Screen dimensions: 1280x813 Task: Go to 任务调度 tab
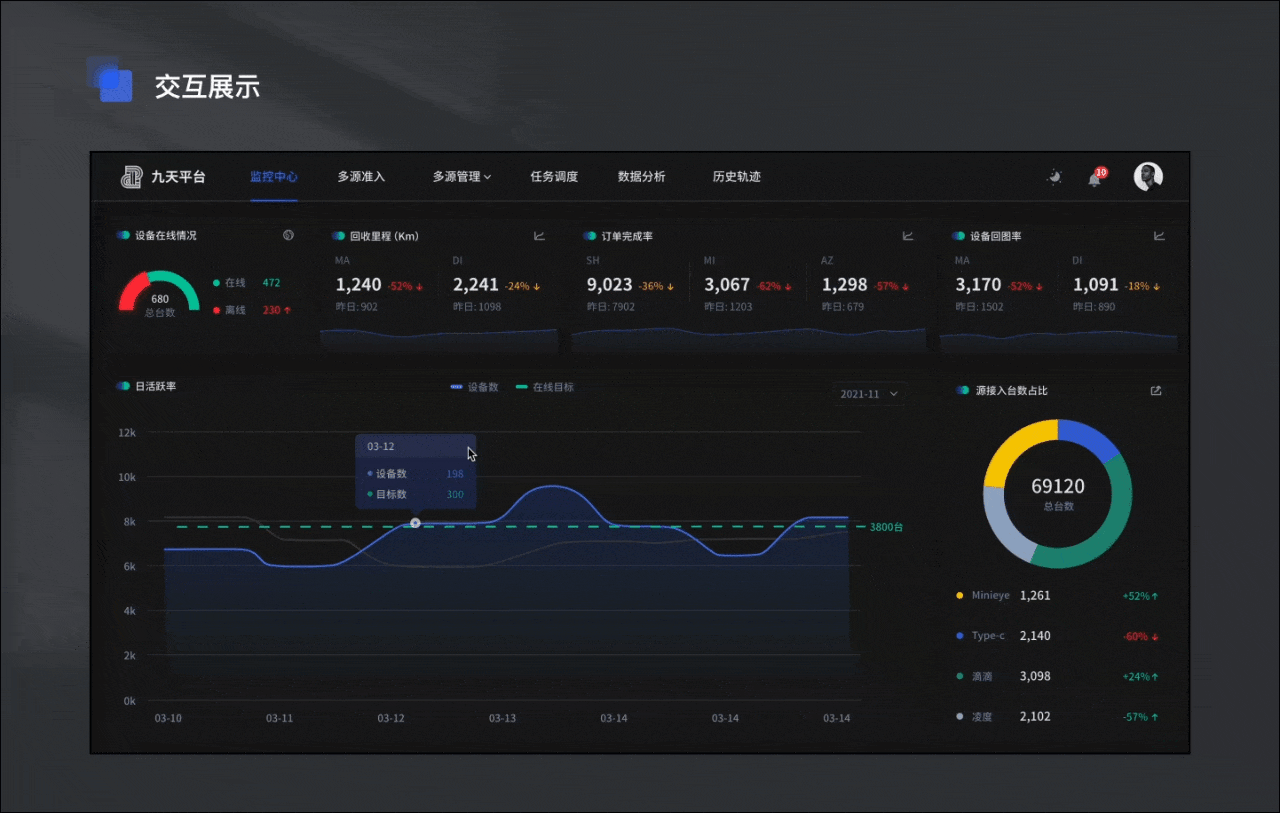click(x=554, y=177)
